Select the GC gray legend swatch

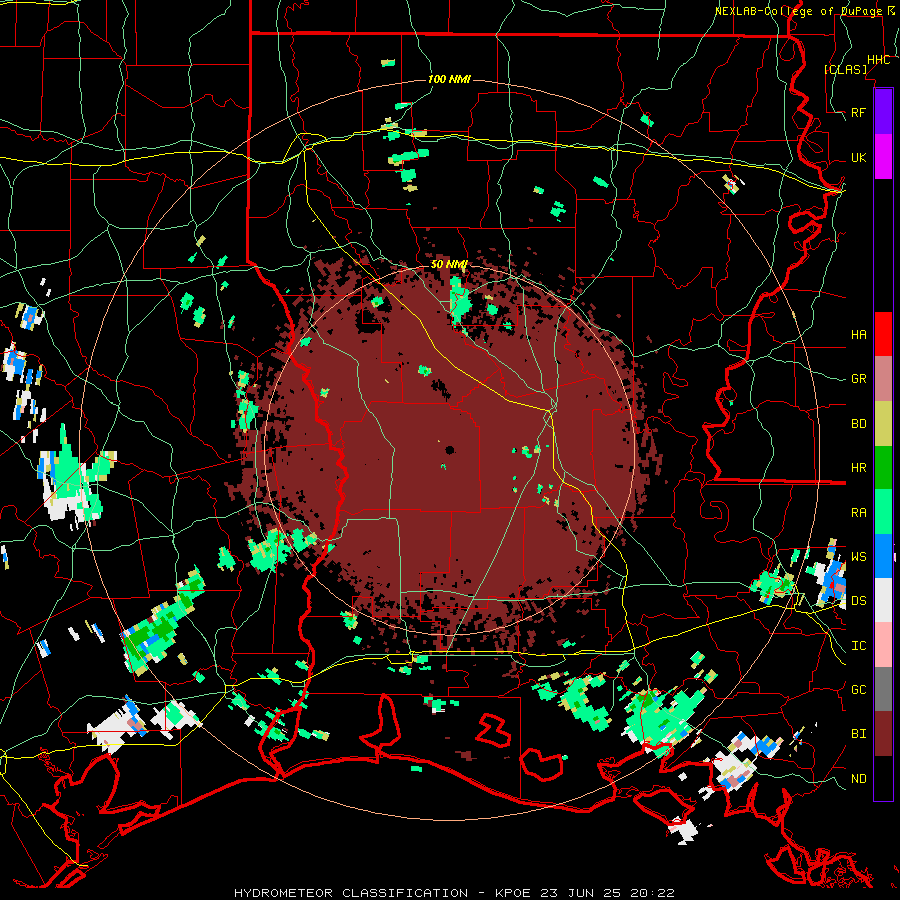883,689
